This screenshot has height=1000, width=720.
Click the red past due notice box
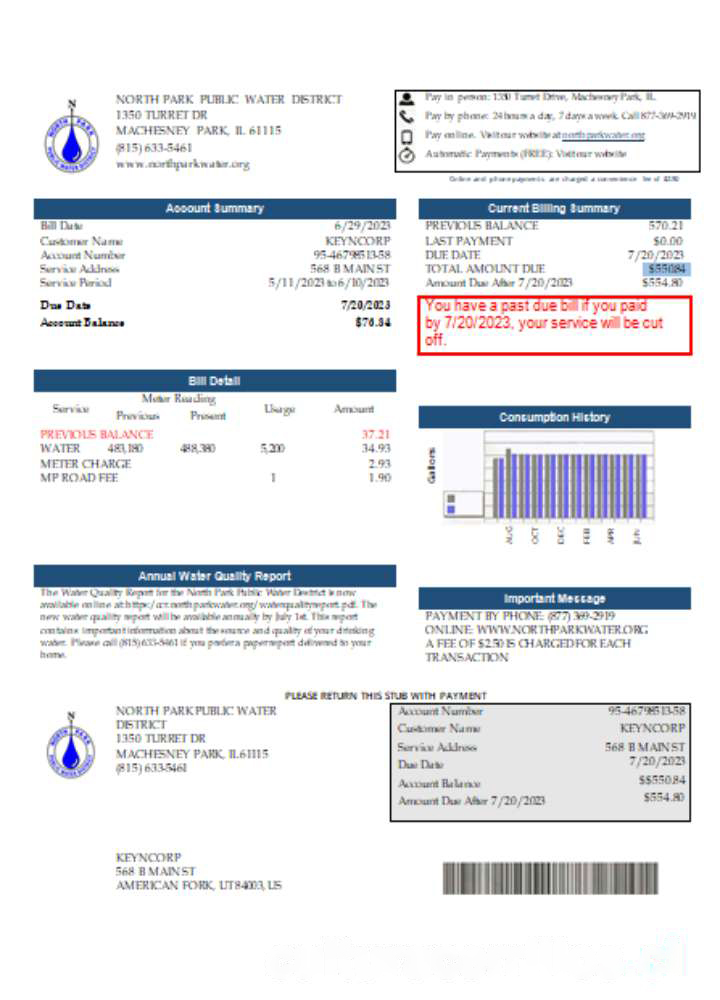pos(553,325)
